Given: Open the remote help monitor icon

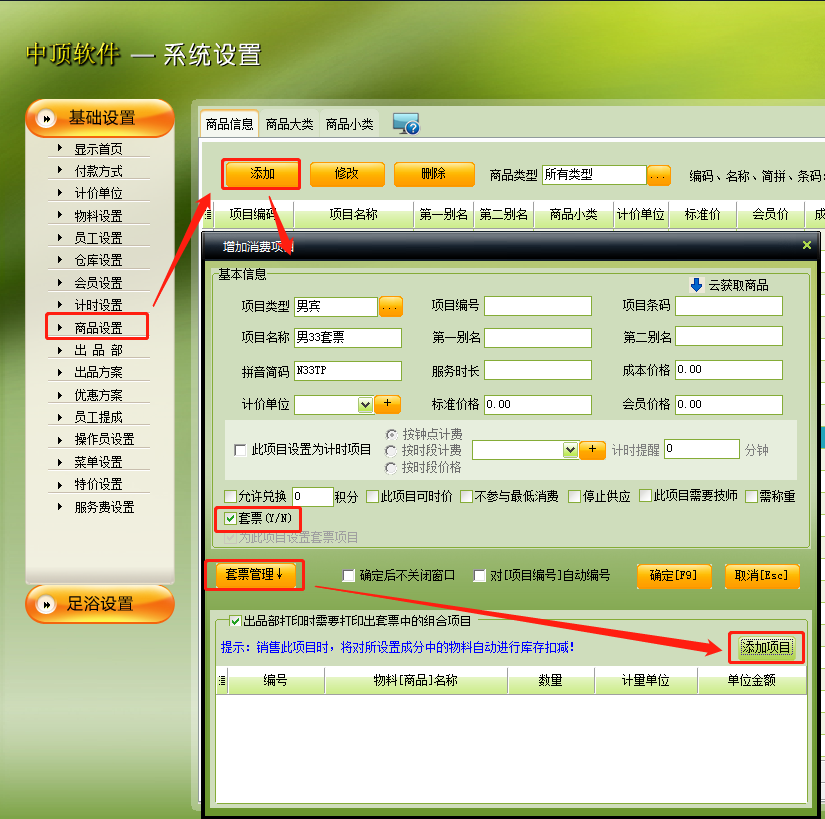Looking at the screenshot, I should (406, 124).
